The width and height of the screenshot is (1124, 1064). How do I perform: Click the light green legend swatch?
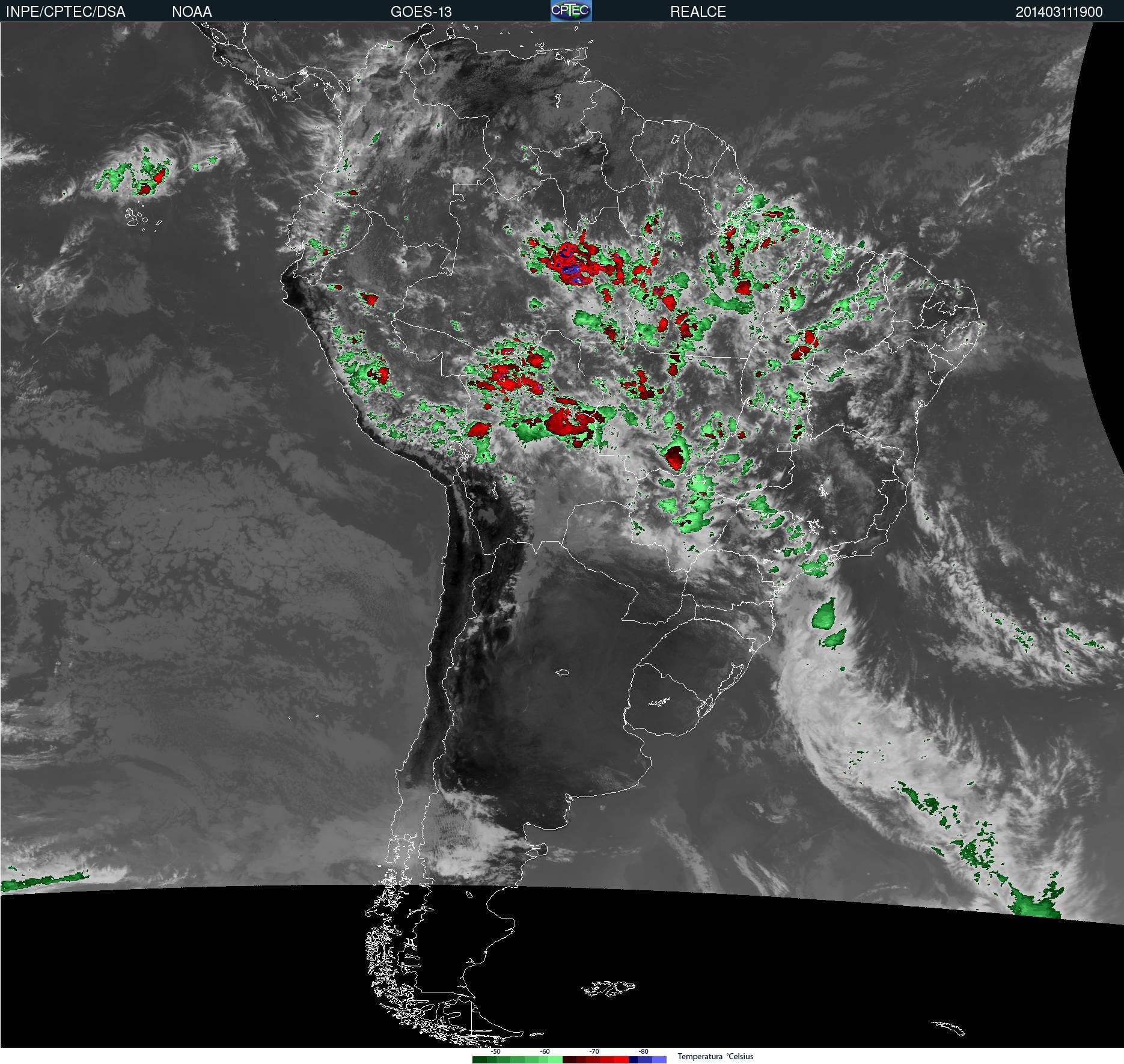pyautogui.click(x=555, y=1060)
